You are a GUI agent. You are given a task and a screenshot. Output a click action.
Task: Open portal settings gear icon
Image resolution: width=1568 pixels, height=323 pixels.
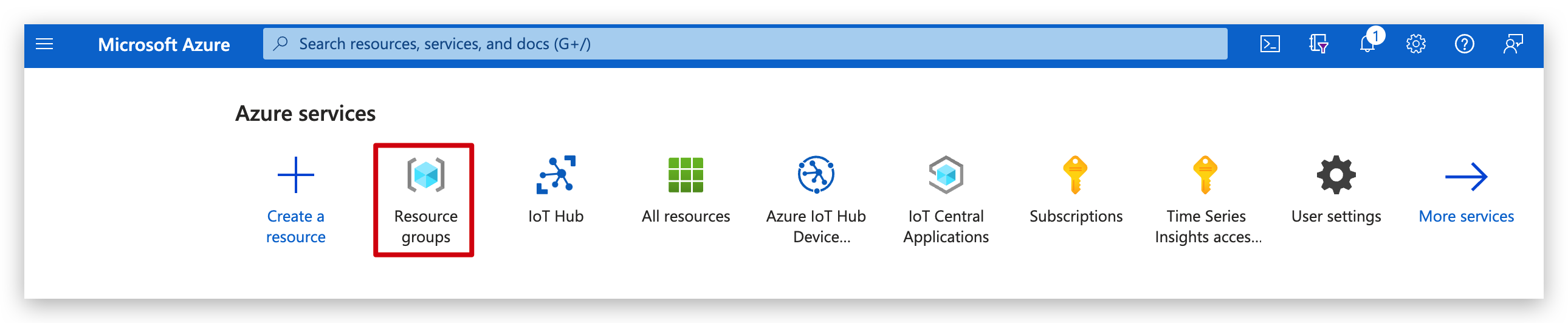click(1416, 44)
